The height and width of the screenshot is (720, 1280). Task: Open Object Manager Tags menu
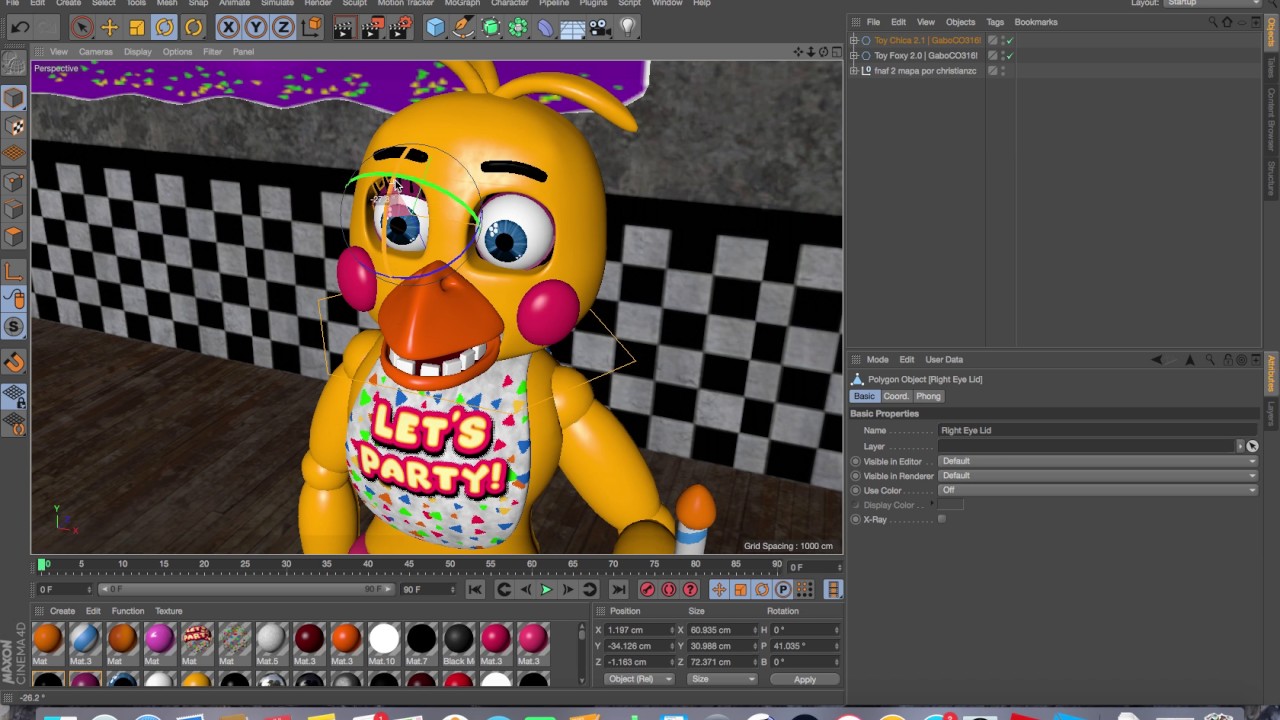click(x=995, y=22)
